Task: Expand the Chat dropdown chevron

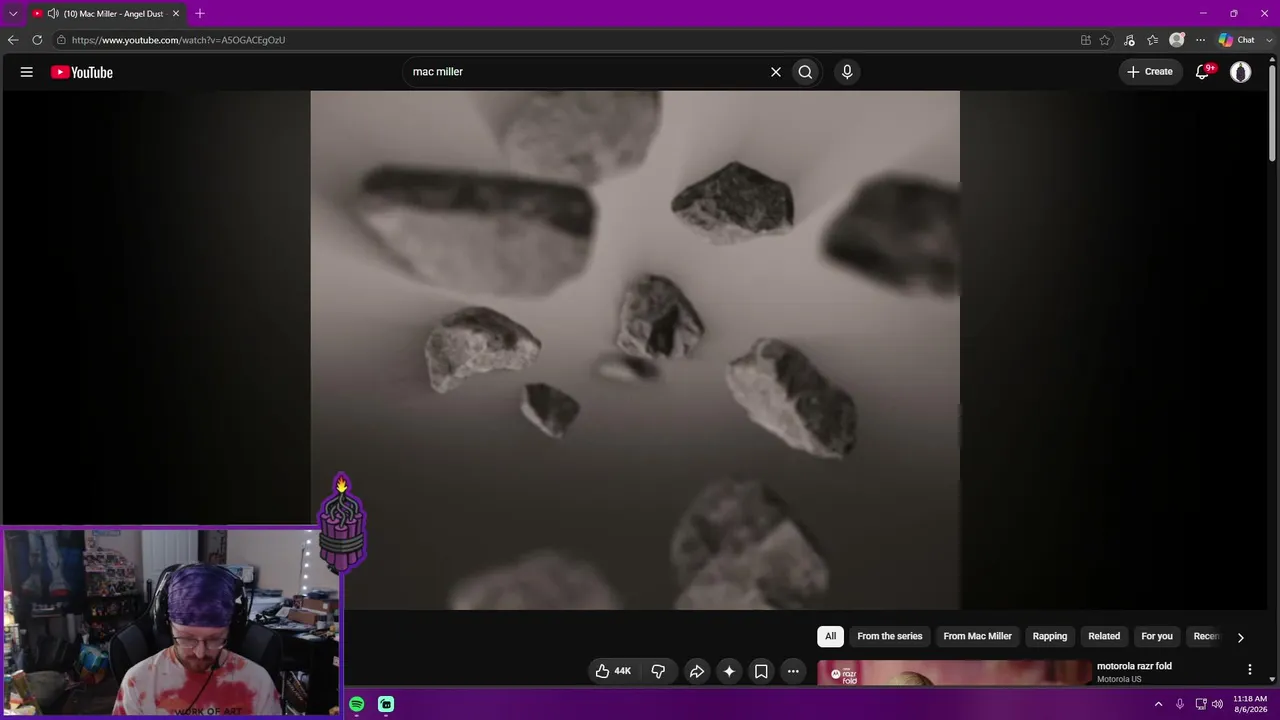Action: [x=1269, y=40]
